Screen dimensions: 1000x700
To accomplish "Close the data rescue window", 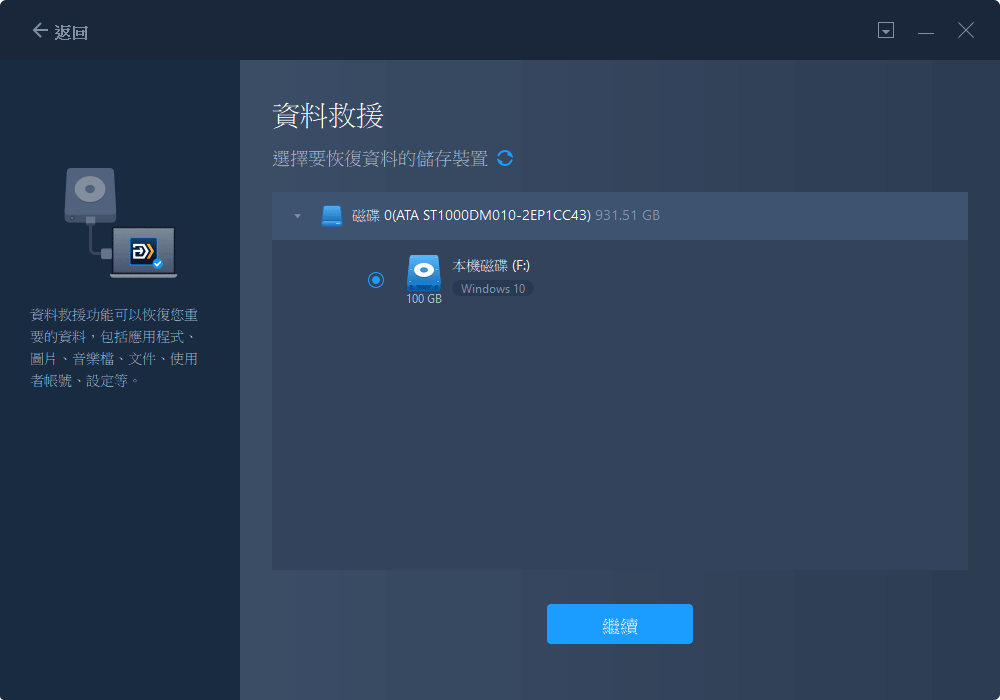I will 965,31.
